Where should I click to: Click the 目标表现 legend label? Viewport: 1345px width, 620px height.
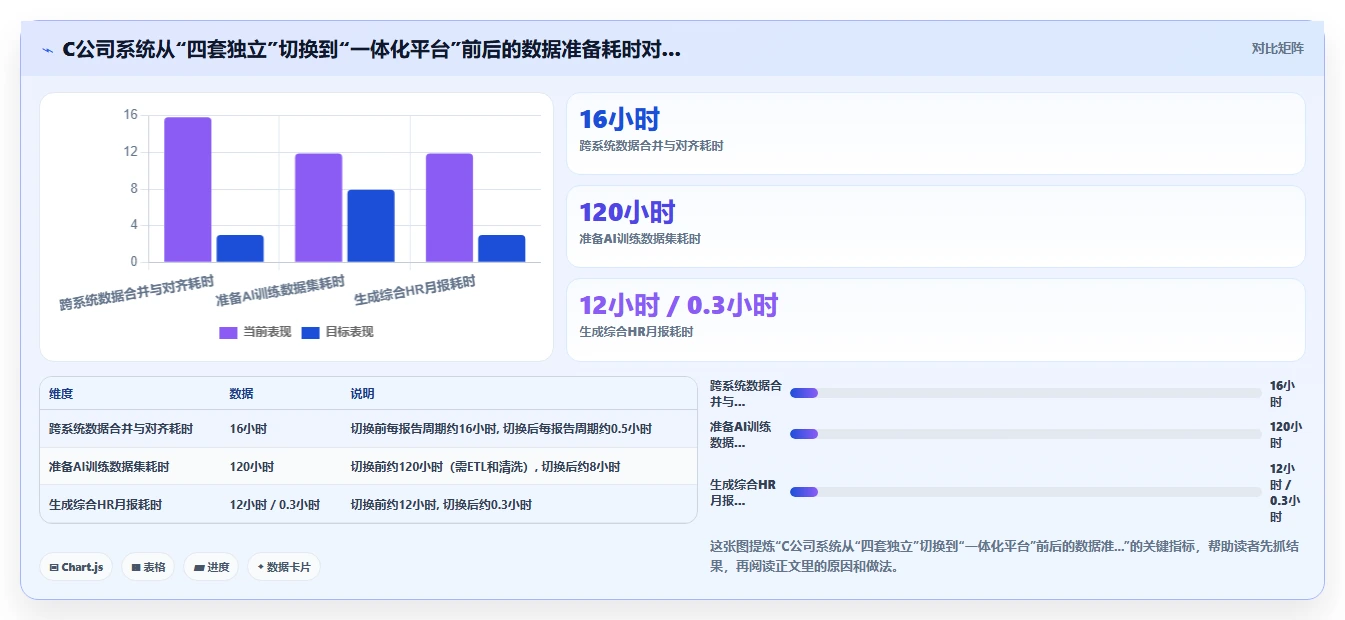click(x=349, y=332)
